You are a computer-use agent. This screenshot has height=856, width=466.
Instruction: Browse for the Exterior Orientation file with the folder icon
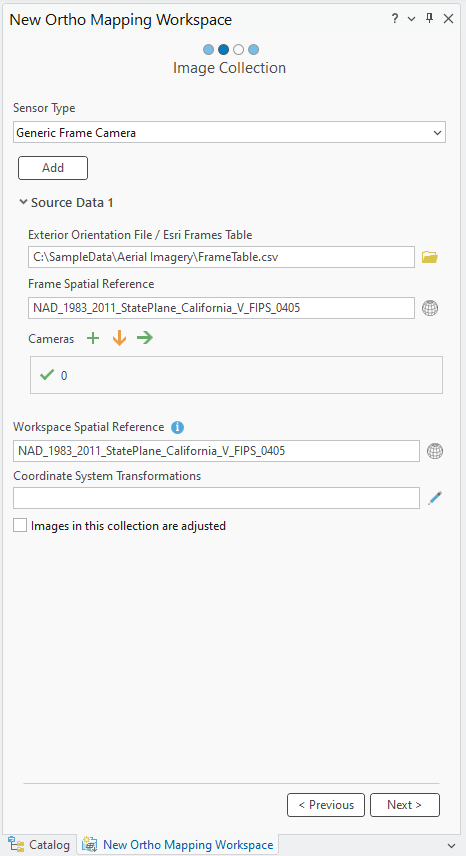click(x=430, y=257)
